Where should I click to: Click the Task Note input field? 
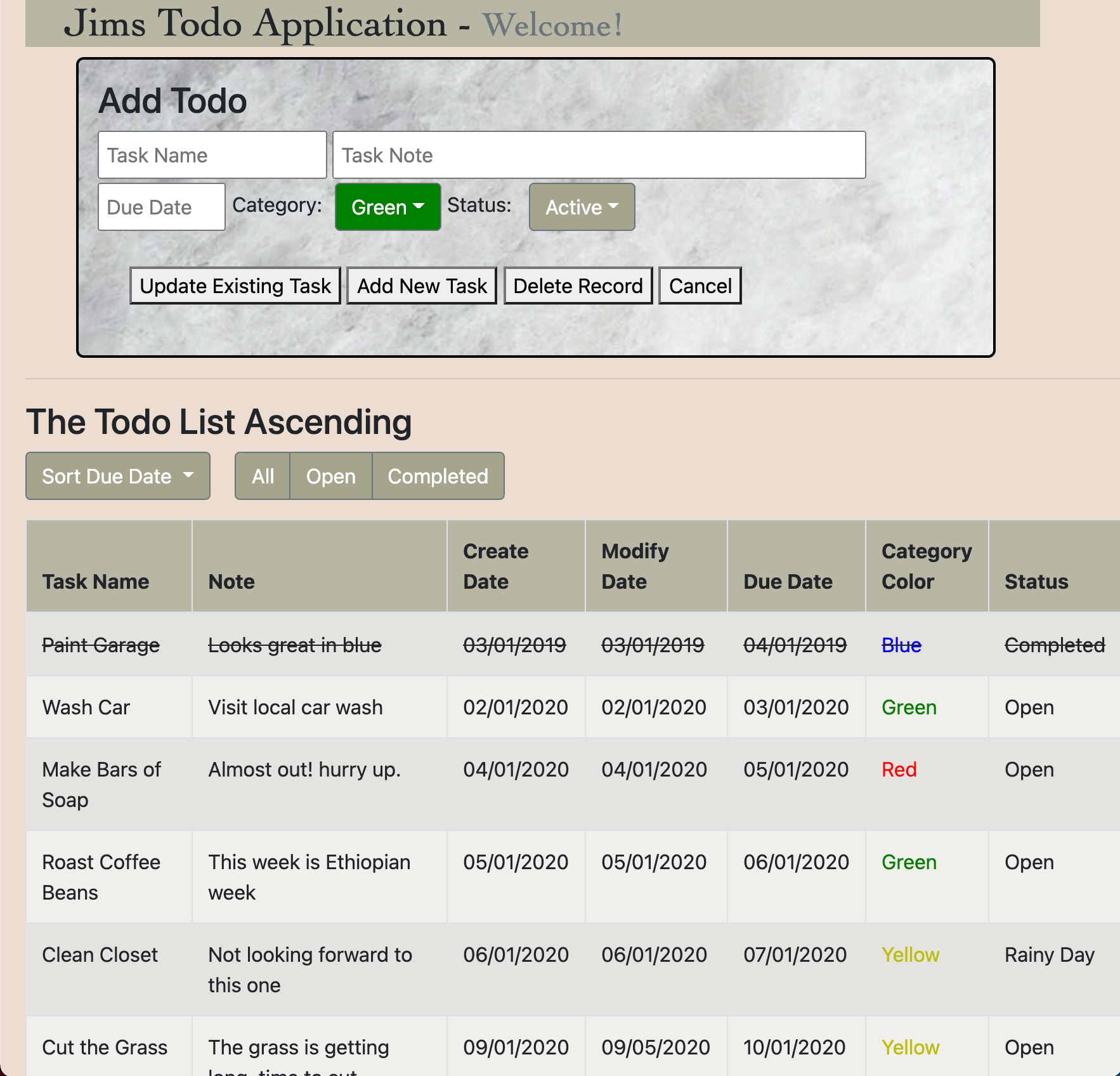point(599,154)
